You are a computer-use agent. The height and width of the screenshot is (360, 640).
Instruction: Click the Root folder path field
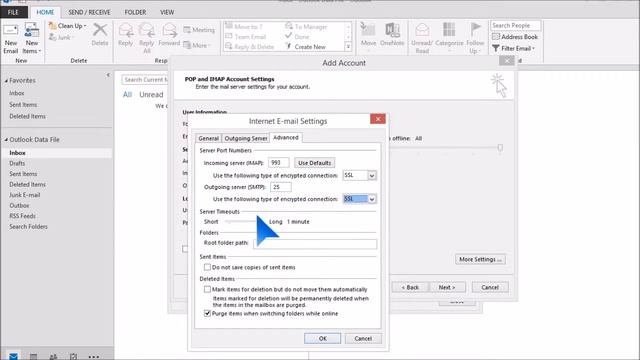pyautogui.click(x=315, y=244)
